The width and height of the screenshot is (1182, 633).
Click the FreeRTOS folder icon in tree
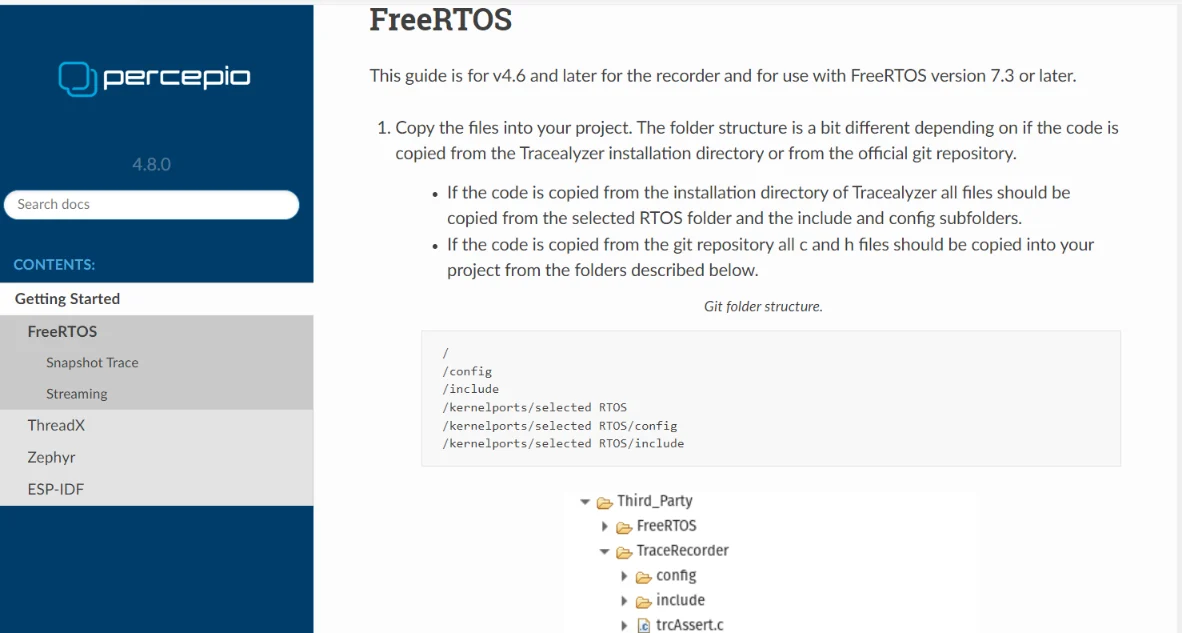point(624,527)
